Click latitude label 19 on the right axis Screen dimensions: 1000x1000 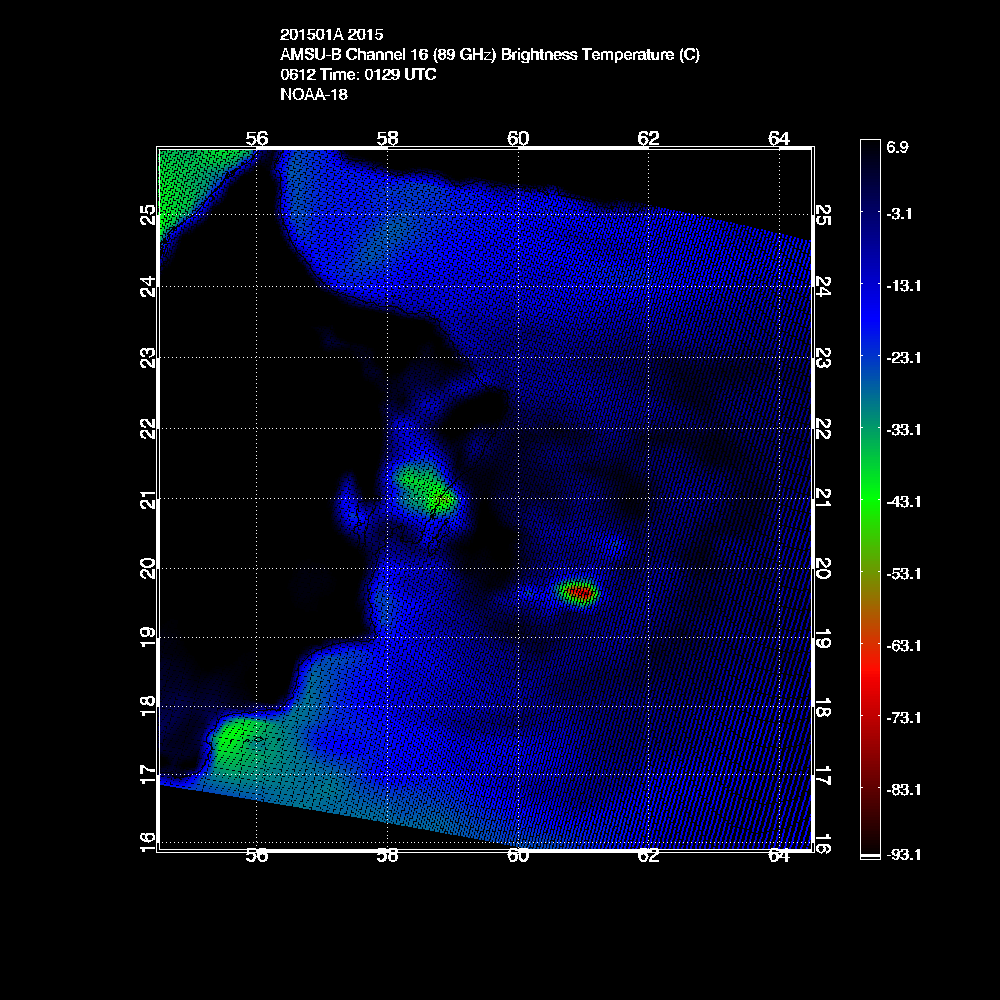click(824, 637)
